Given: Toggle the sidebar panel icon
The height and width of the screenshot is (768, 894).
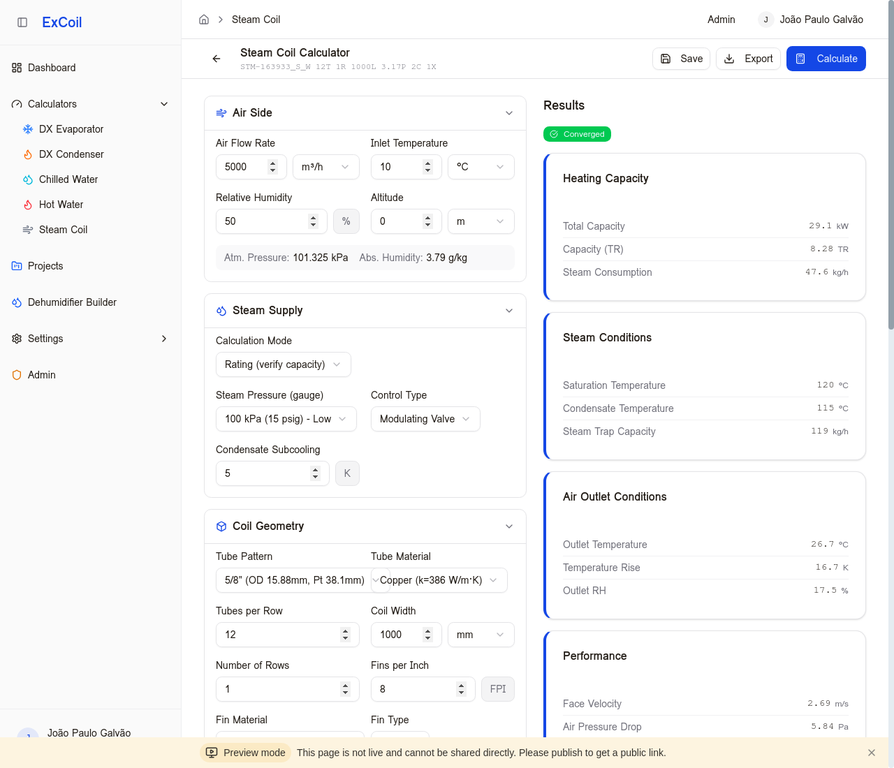Looking at the screenshot, I should 22,22.
